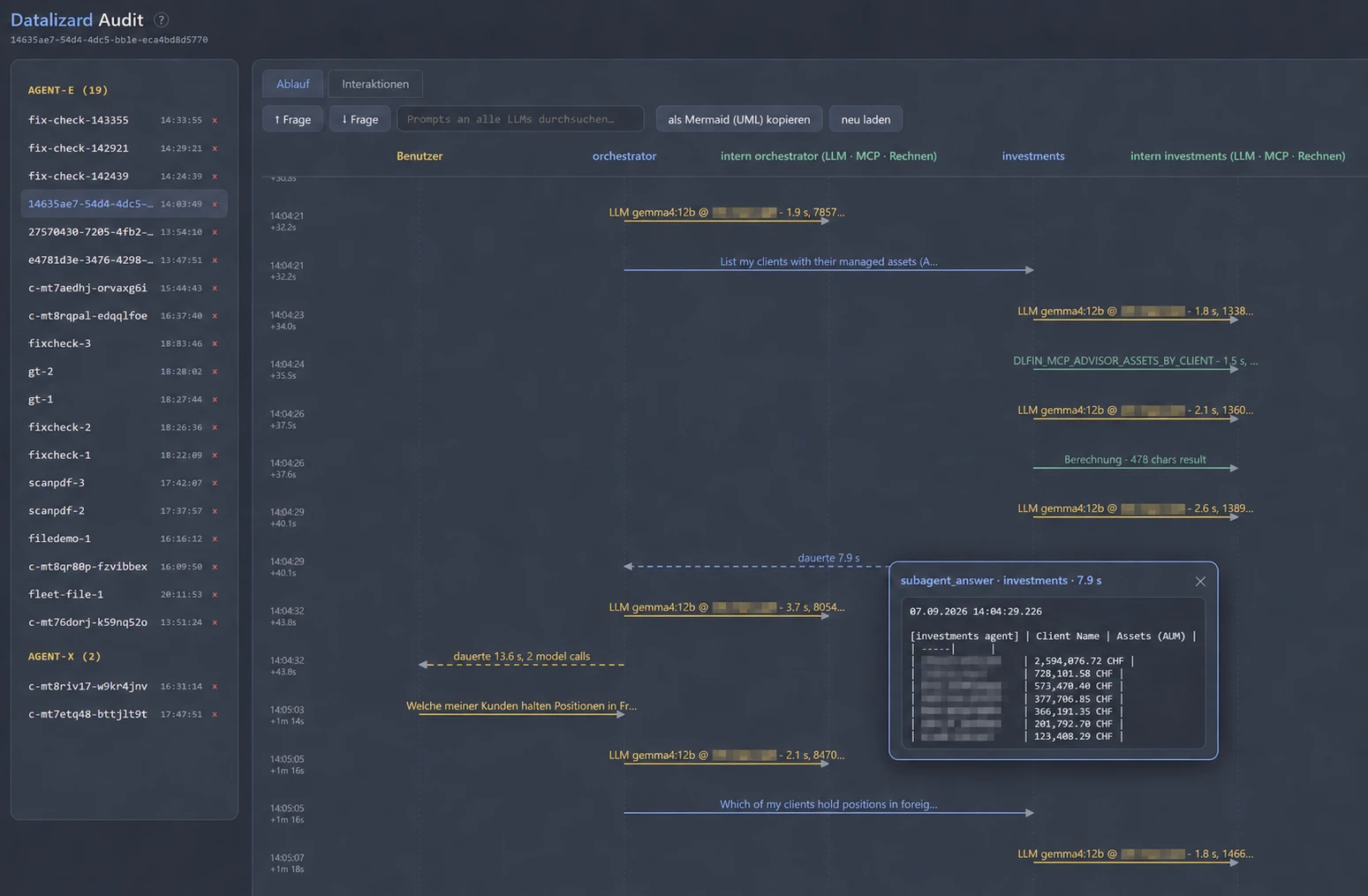Open the 'Berechnung - 478 chars result' step

click(x=1135, y=460)
